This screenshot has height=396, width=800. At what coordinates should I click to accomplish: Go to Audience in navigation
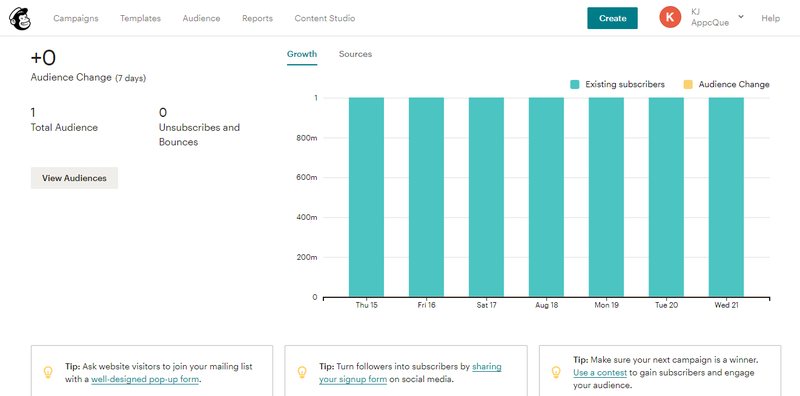click(x=202, y=18)
